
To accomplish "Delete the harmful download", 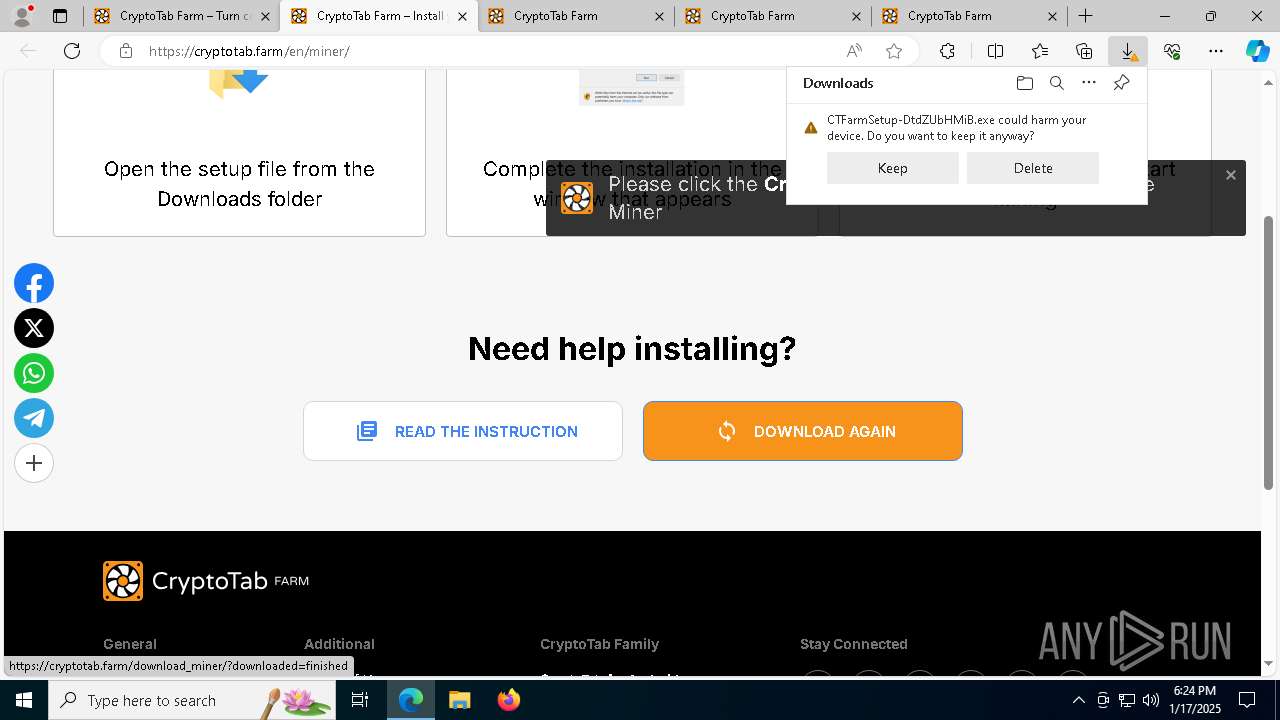I will coord(1033,168).
